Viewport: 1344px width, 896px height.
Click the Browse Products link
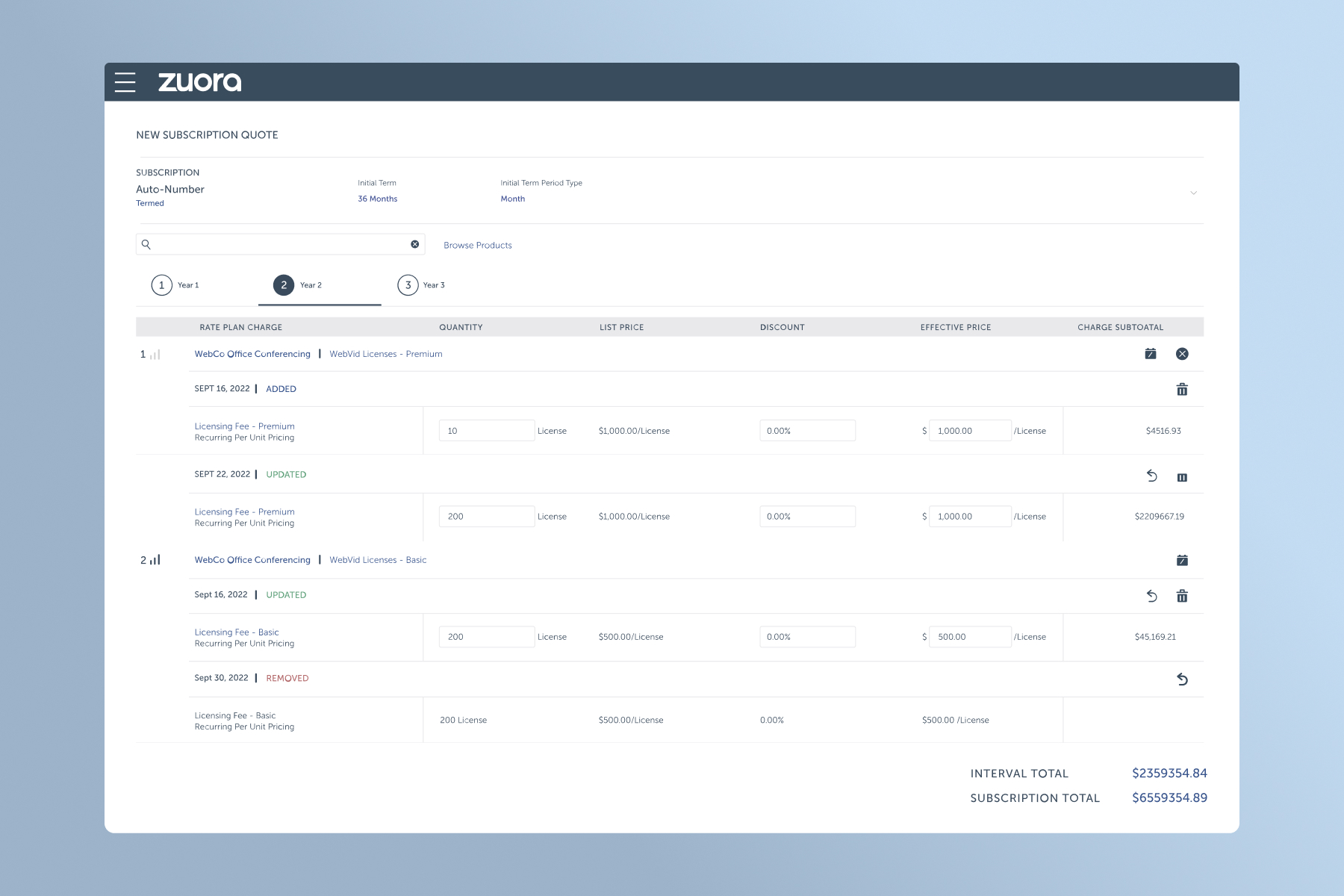tap(477, 245)
